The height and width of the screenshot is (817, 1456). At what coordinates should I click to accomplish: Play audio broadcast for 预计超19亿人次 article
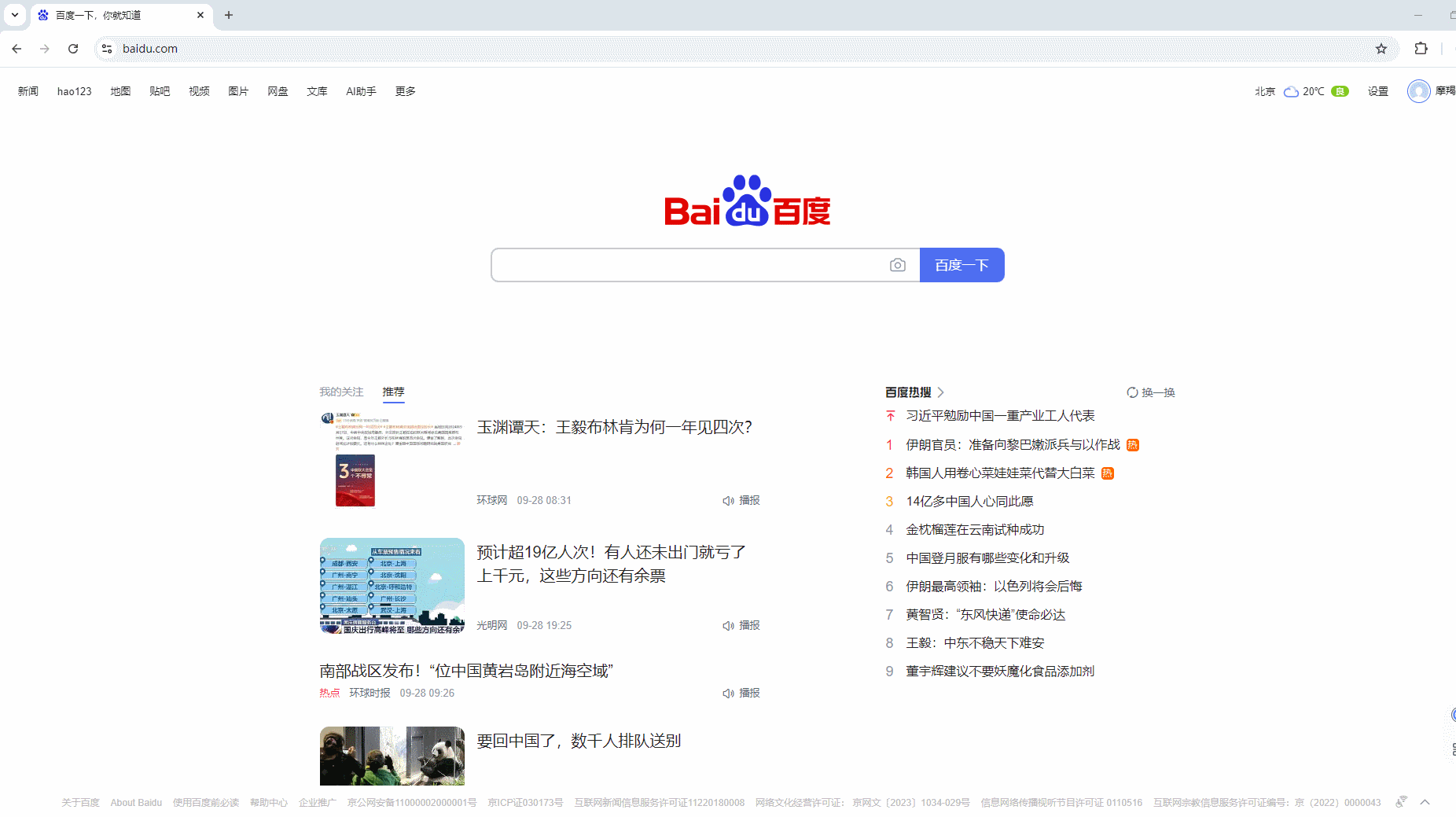click(741, 625)
